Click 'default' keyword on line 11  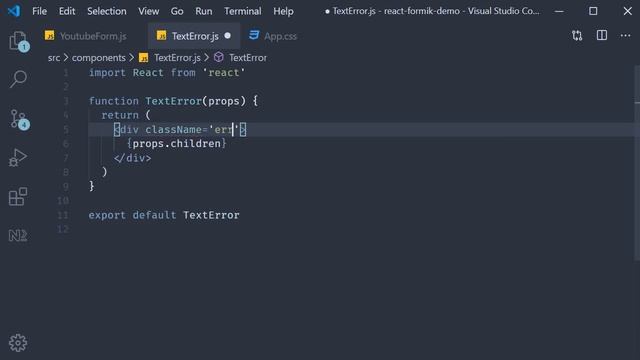coord(154,215)
